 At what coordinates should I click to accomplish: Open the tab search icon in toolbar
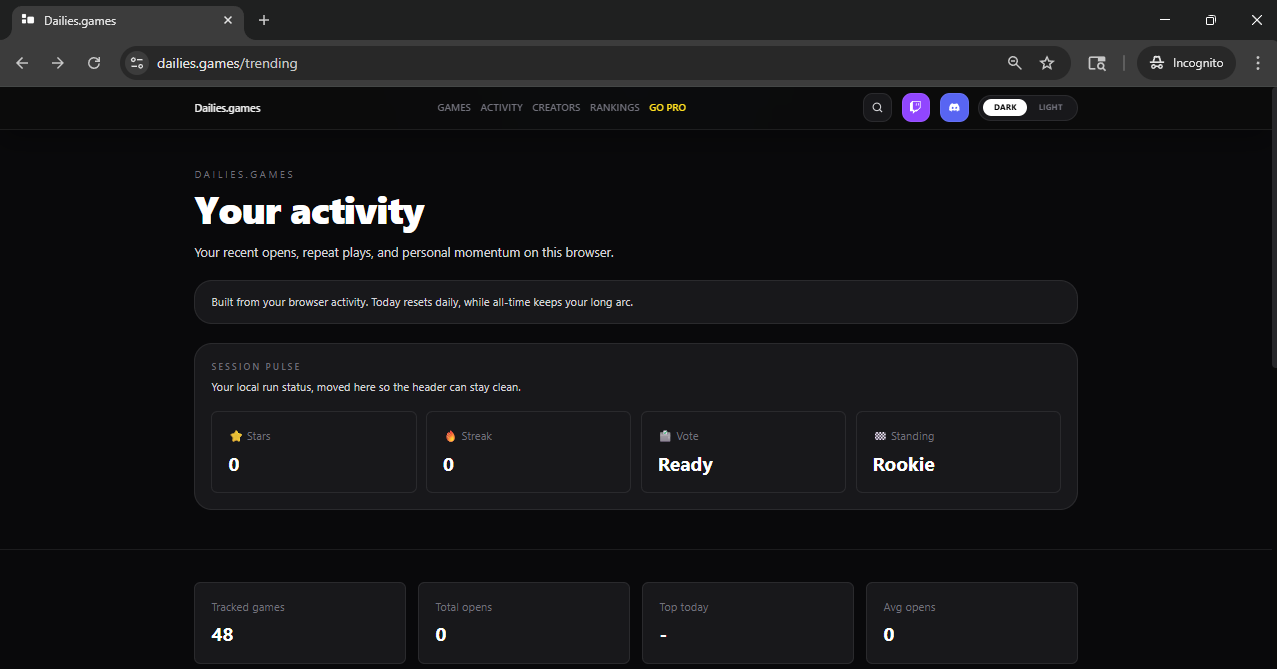click(x=1097, y=63)
